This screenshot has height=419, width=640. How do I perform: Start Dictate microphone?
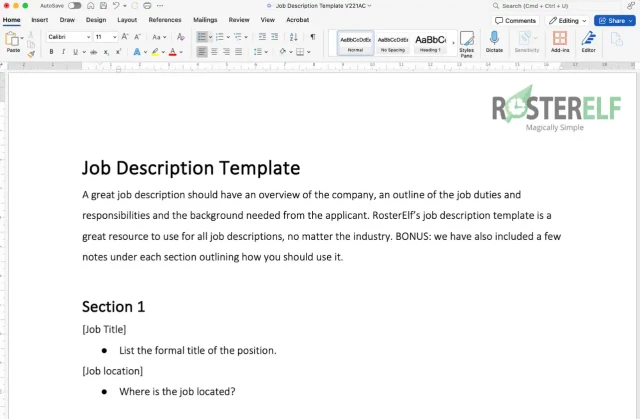point(494,42)
